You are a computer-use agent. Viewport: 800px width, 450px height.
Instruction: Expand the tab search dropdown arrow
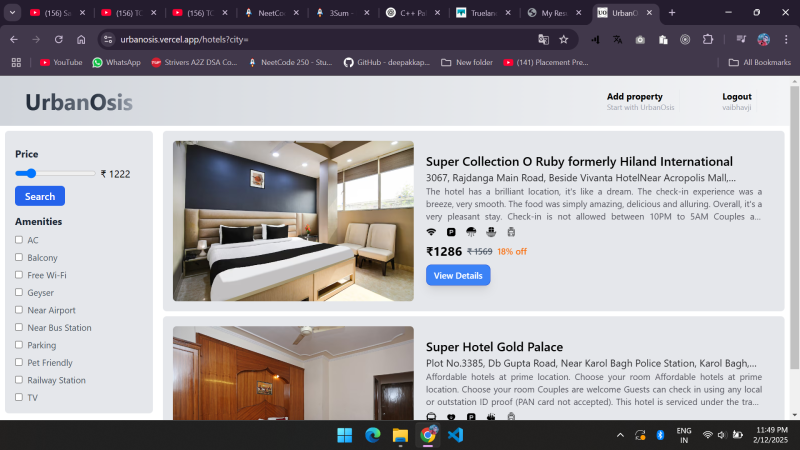(x=12, y=13)
